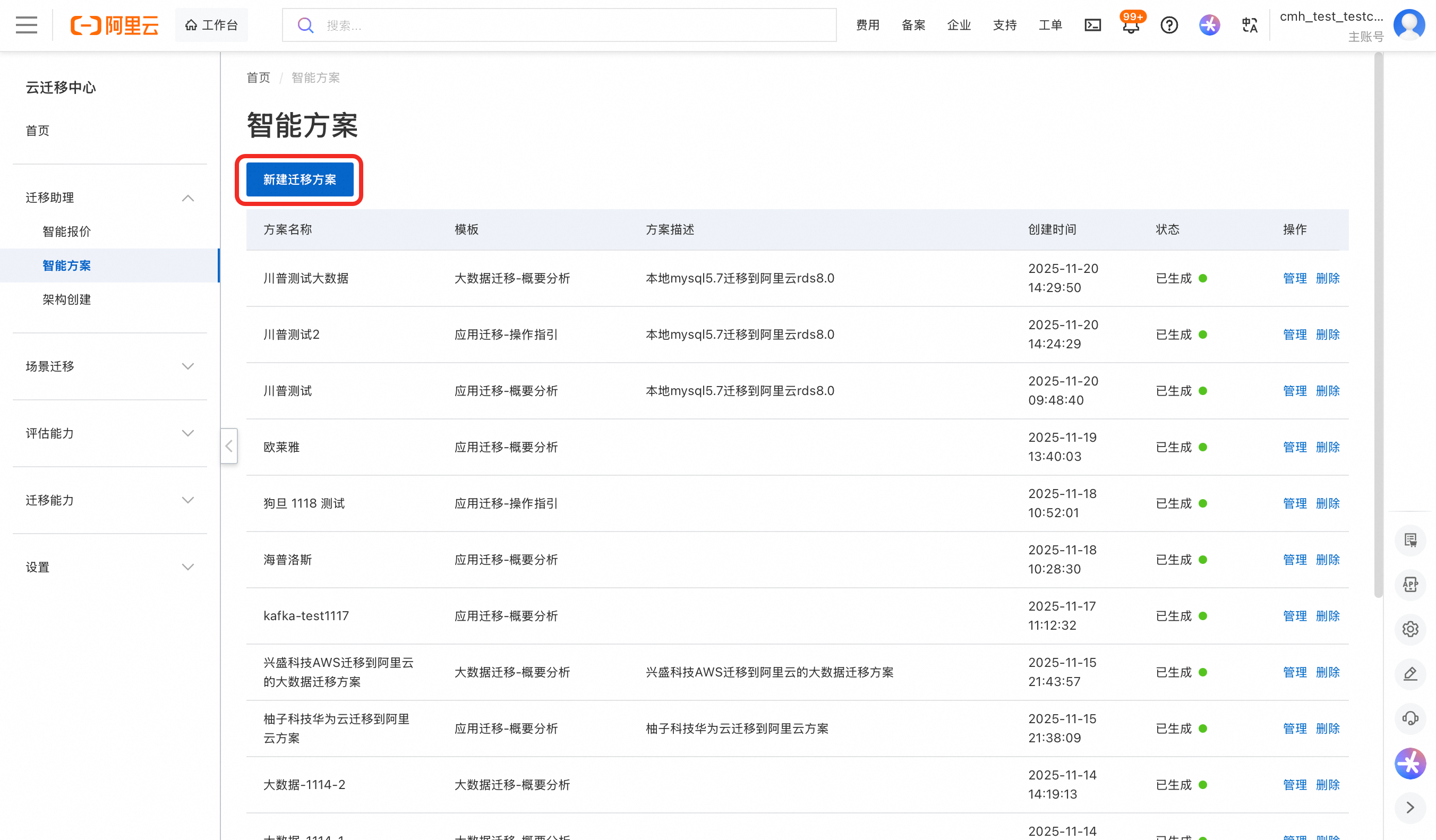Expand the 场景迁移 sidebar section
The width and height of the screenshot is (1436, 840).
tap(187, 366)
